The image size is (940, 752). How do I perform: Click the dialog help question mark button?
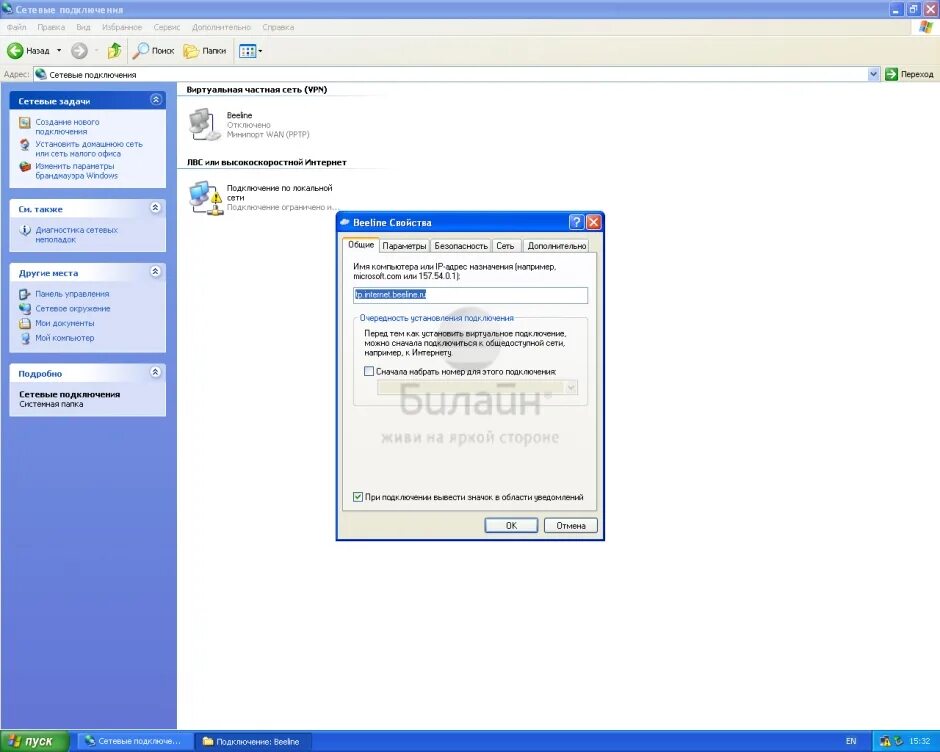click(576, 222)
